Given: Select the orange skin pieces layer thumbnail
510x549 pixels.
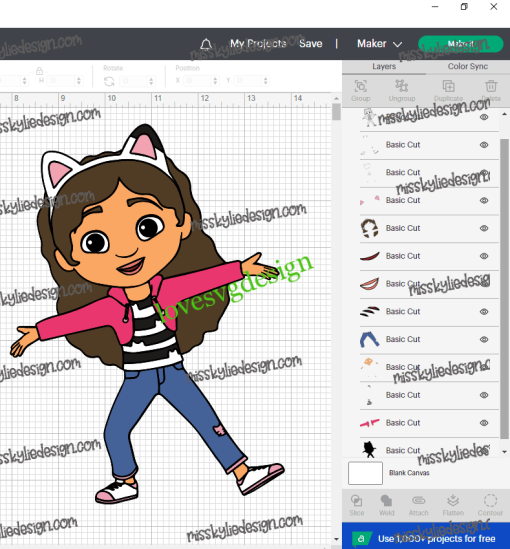Looking at the screenshot, I should [x=370, y=367].
